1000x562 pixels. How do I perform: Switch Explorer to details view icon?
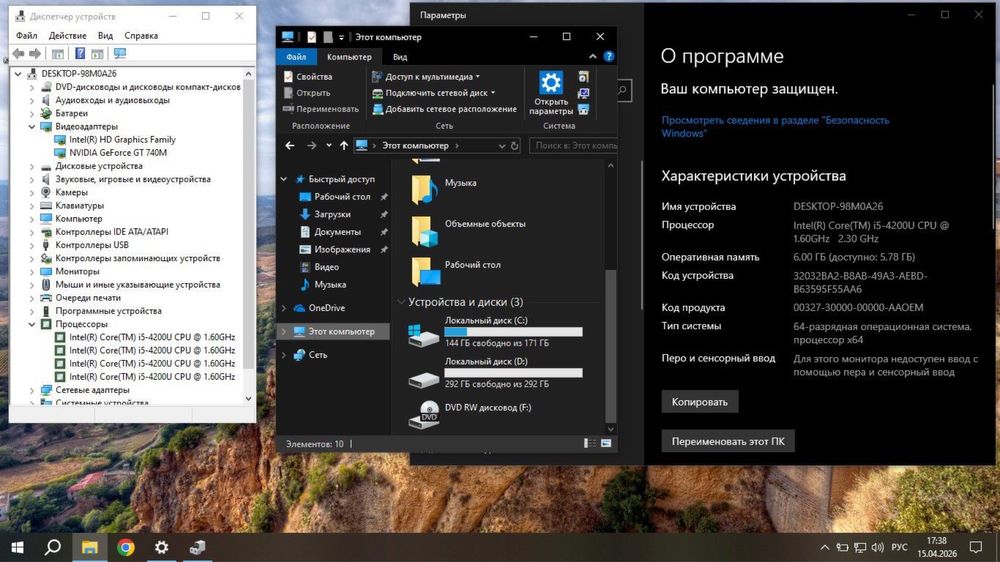[590, 443]
